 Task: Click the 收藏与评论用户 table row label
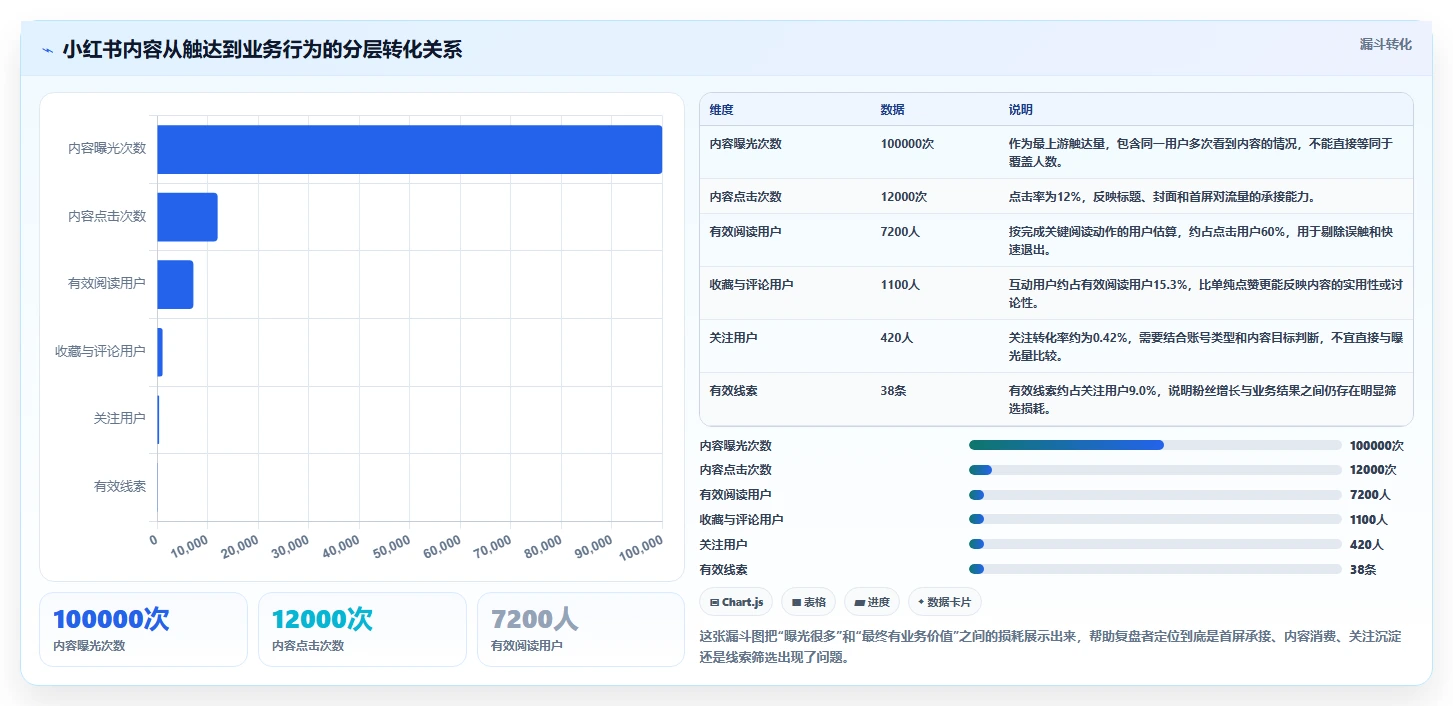pos(751,284)
